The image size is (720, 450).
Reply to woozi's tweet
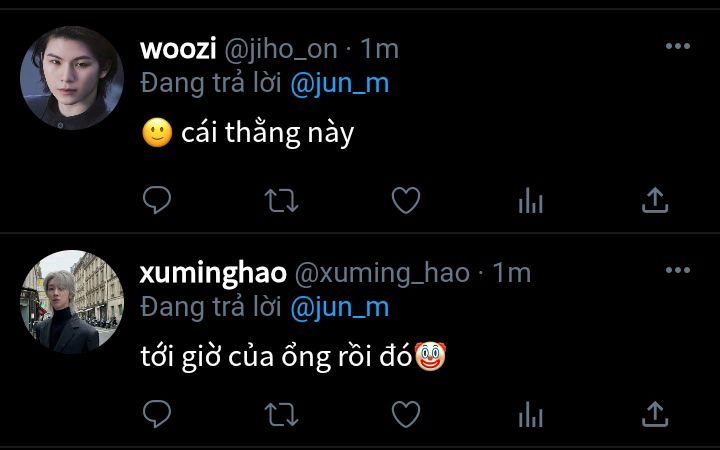coord(157,200)
